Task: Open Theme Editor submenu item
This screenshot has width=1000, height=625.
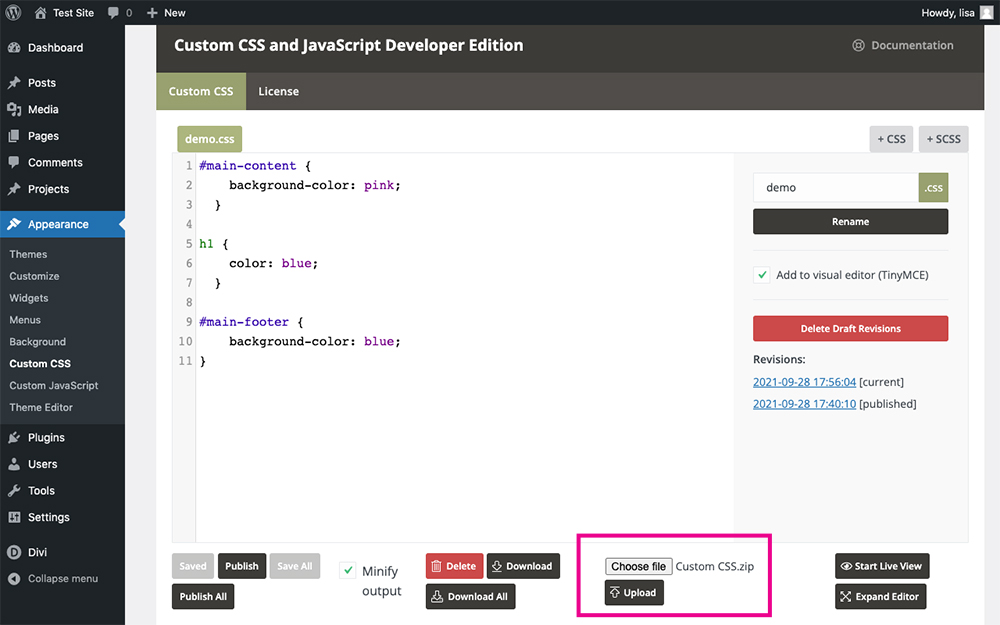Action: pos(41,408)
